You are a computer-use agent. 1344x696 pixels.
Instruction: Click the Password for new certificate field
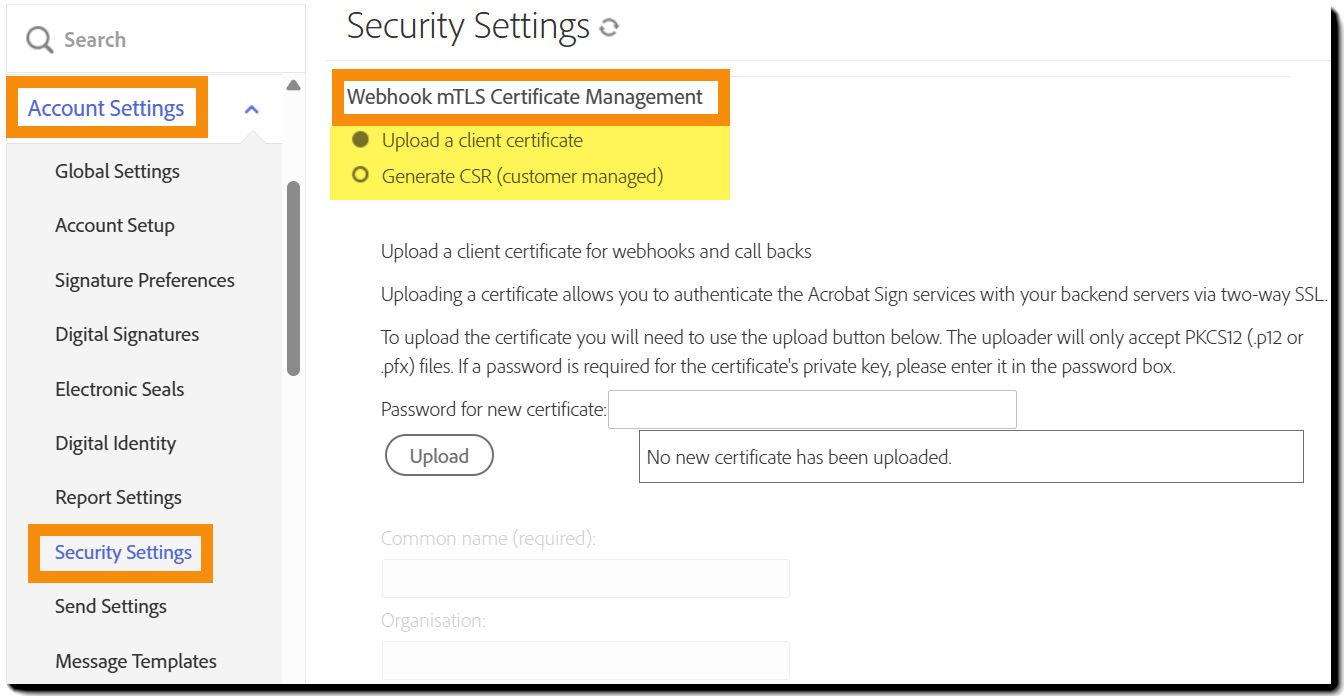point(812,409)
